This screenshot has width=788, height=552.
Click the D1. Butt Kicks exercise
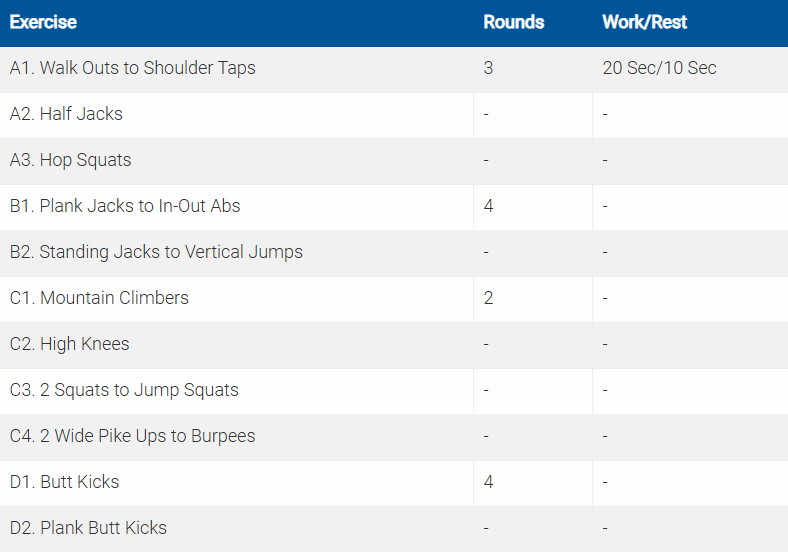click(64, 482)
